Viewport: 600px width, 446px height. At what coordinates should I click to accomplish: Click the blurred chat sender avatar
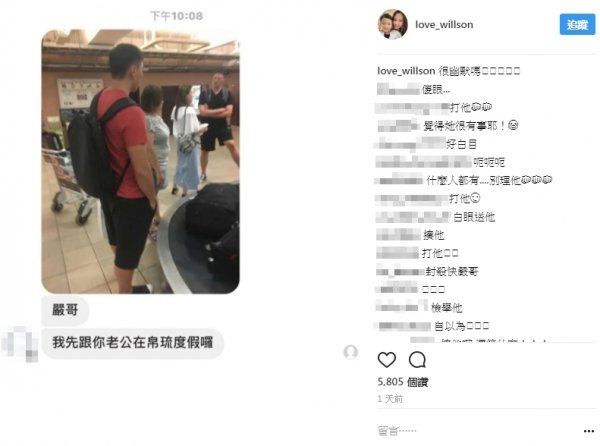click(x=20, y=344)
